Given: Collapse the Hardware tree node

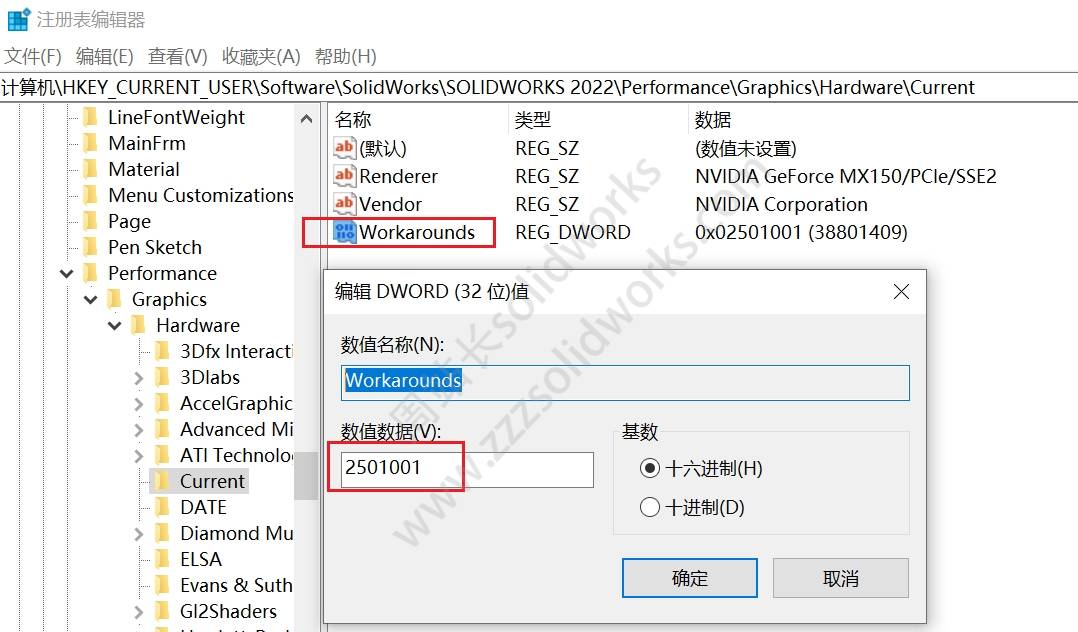Looking at the screenshot, I should point(115,325).
